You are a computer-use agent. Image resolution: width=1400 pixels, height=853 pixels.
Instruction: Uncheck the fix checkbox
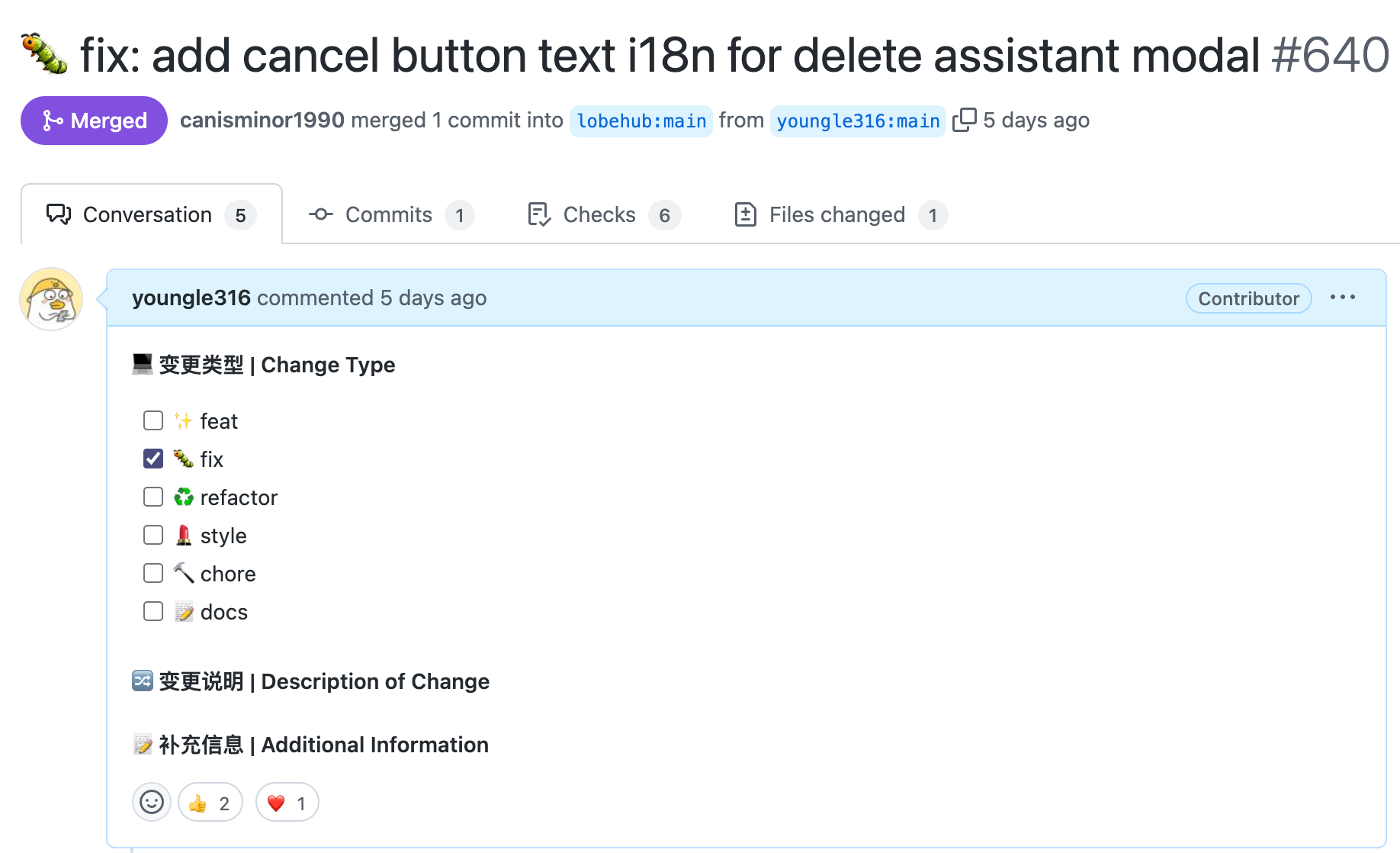tap(153, 459)
